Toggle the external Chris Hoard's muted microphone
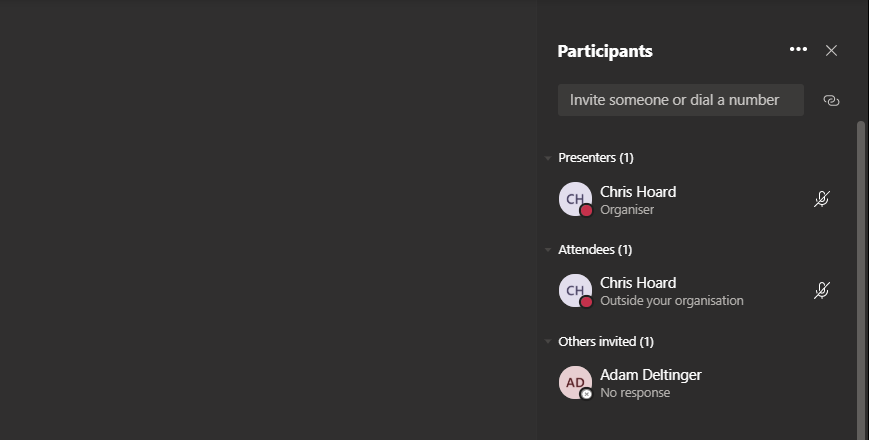This screenshot has width=869, height=440. click(x=821, y=291)
